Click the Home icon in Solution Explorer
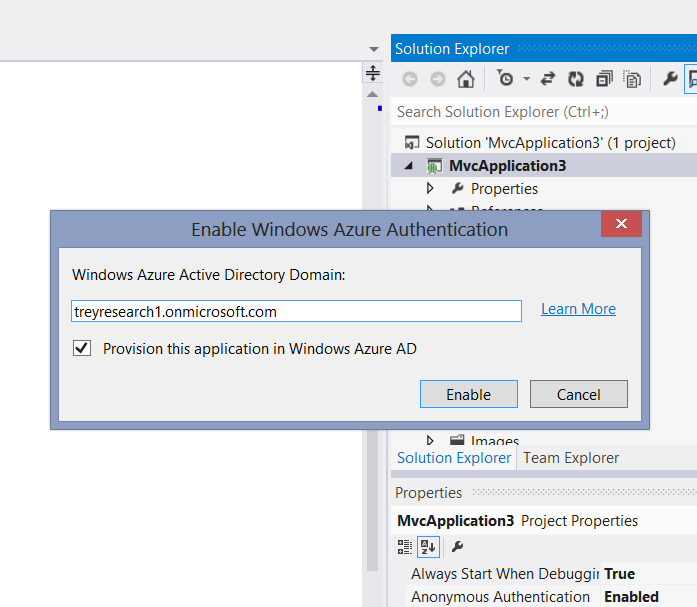Viewport: 697px width, 607px height. pos(465,80)
